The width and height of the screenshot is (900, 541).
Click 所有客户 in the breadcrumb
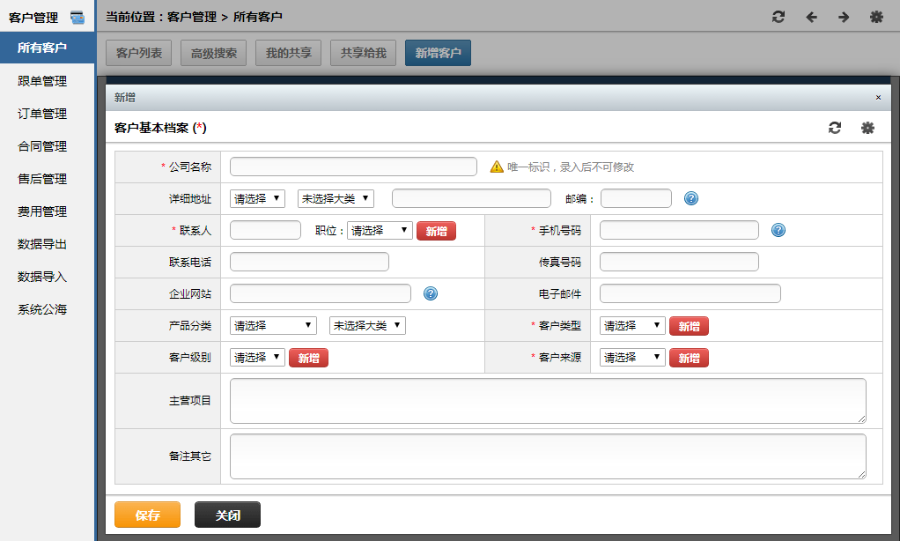(x=258, y=17)
